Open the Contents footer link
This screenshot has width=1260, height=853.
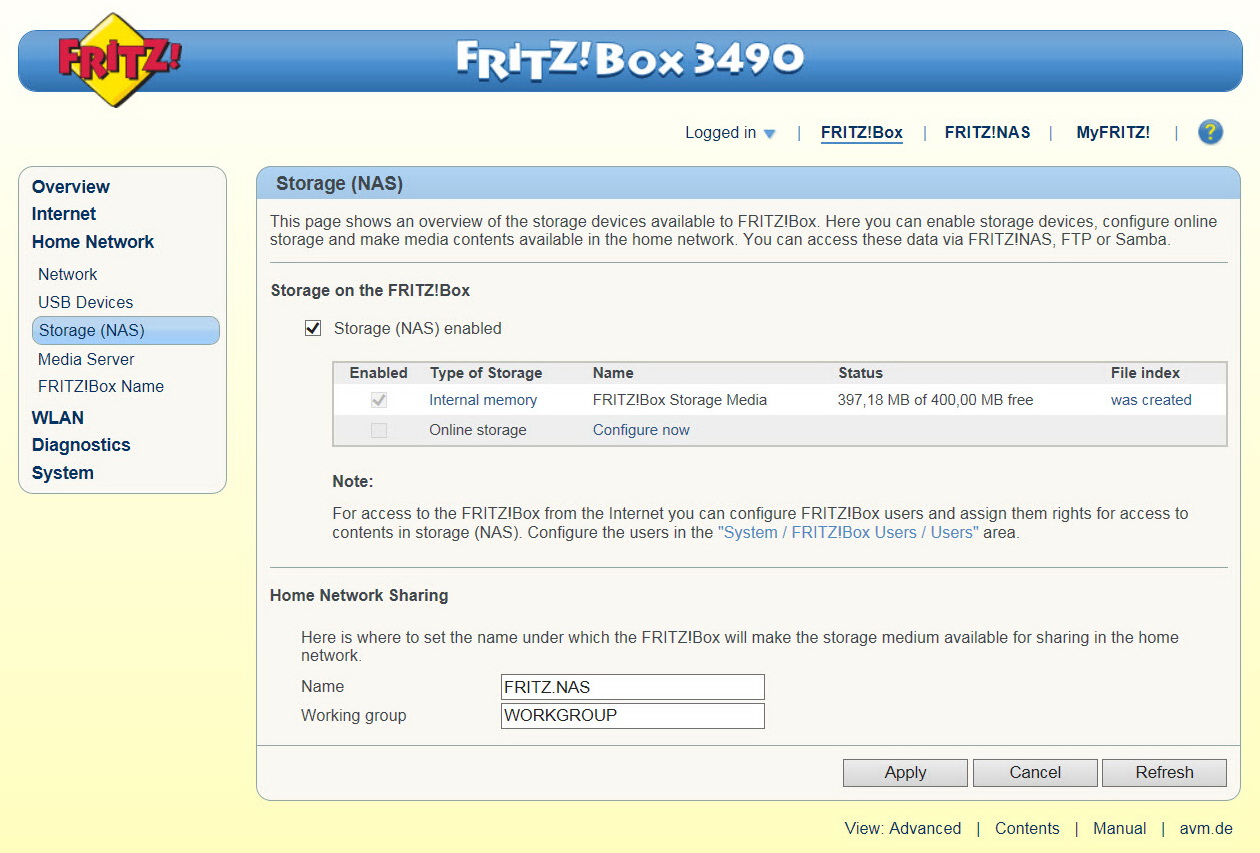(x=1027, y=829)
